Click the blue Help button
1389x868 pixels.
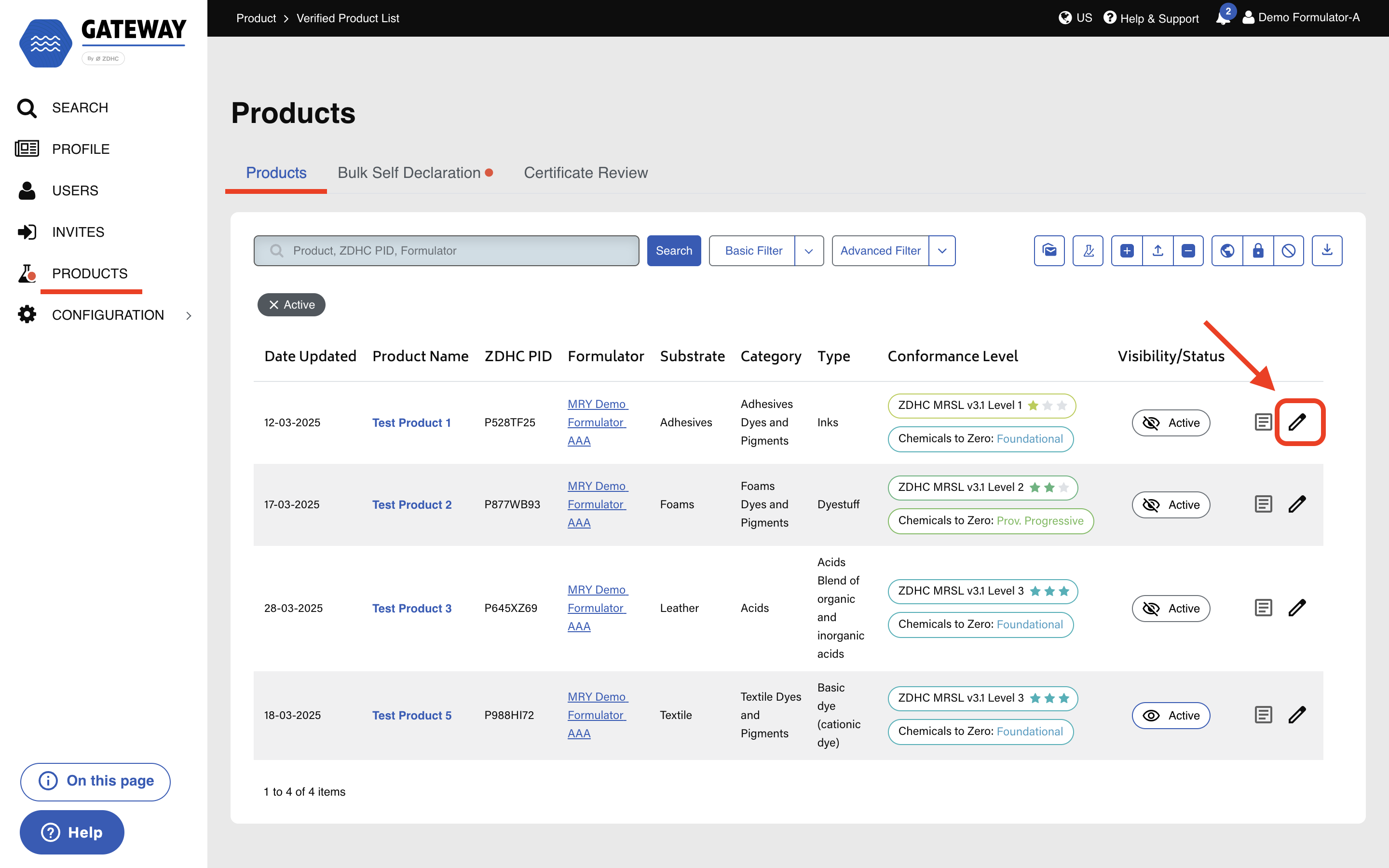pyautogui.click(x=72, y=832)
